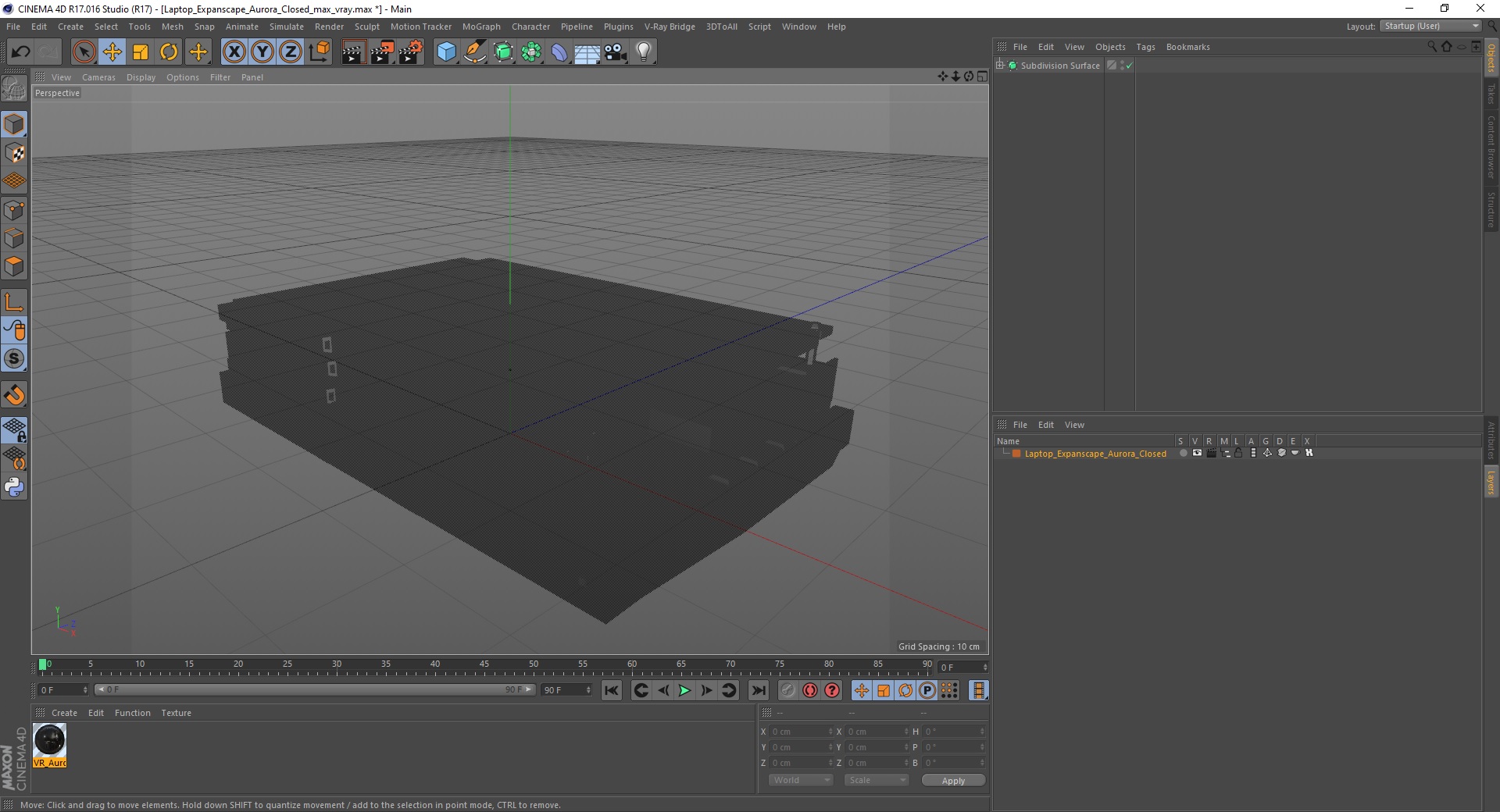Render to Picture Viewer icon
The image size is (1500, 812).
[x=382, y=52]
